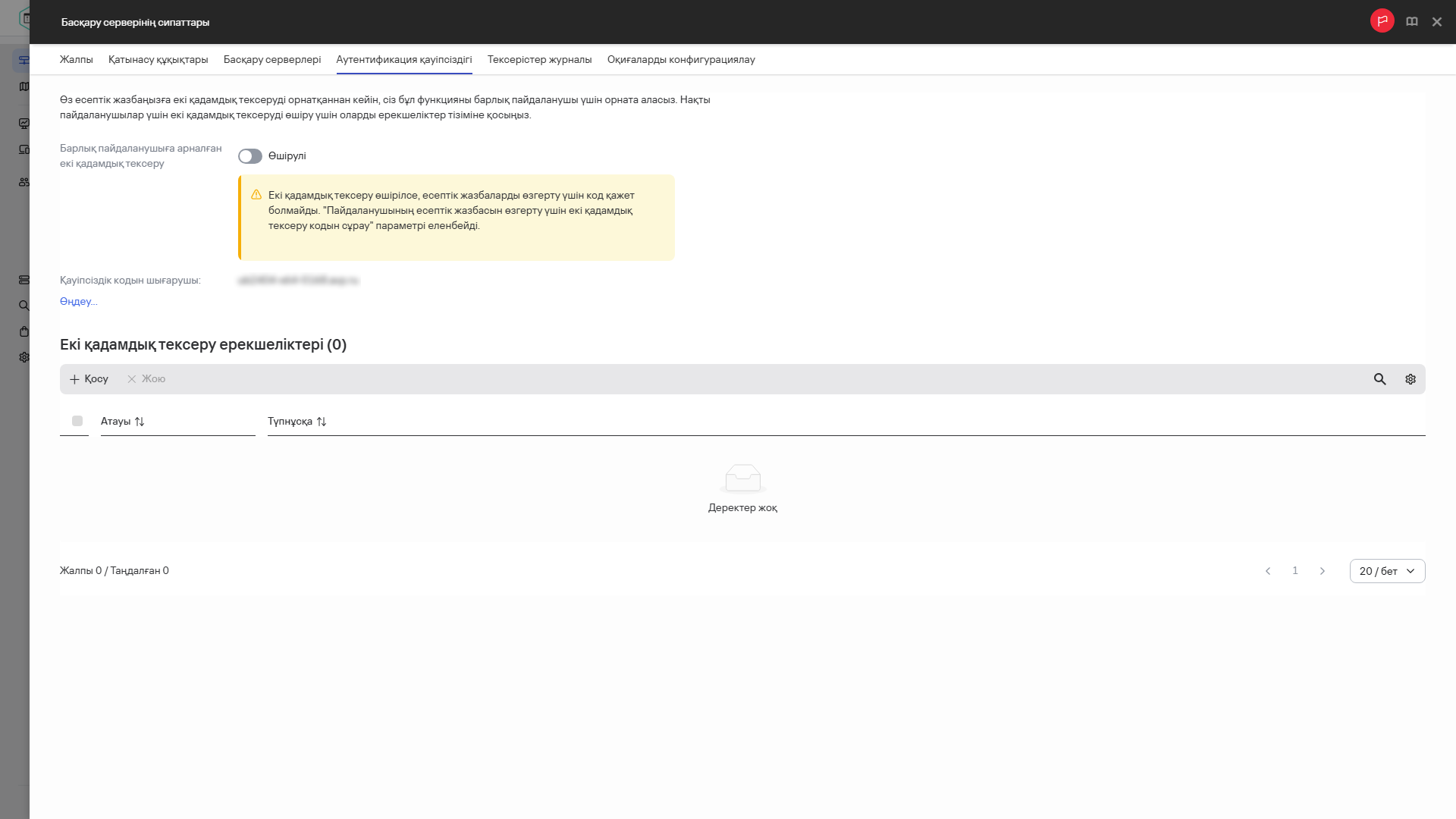Open the Оқиғаларды конфигурациялау tab
Image resolution: width=1456 pixels, height=819 pixels.
[x=680, y=60]
